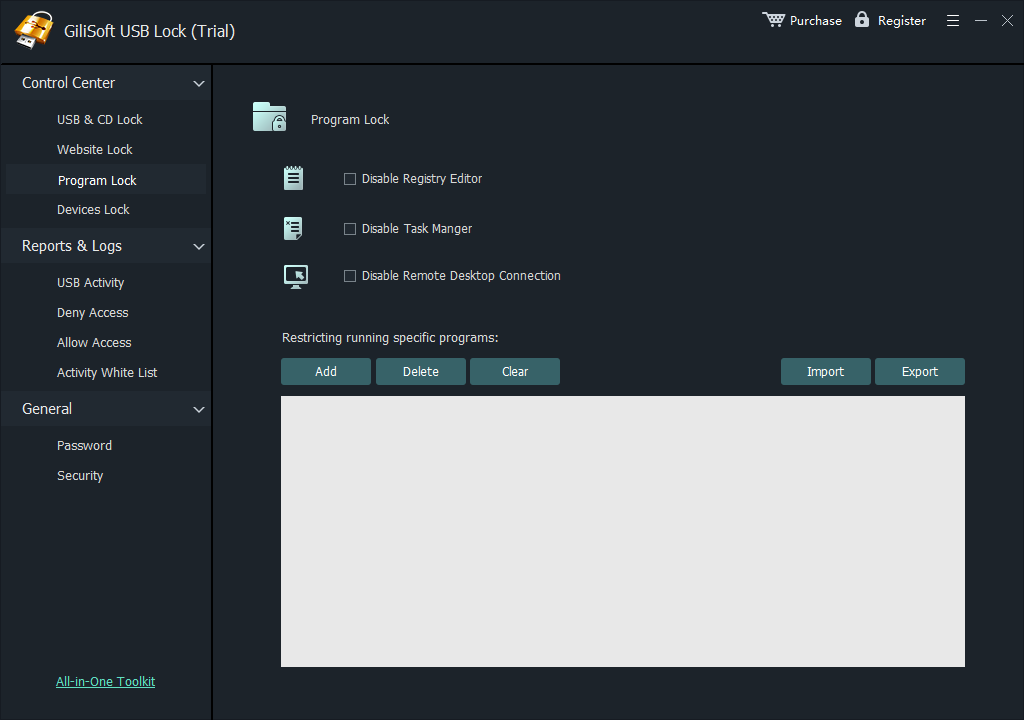Screen dimensions: 1024x720
Task: Check Disable Remote Desktop Connection
Action: [350, 276]
